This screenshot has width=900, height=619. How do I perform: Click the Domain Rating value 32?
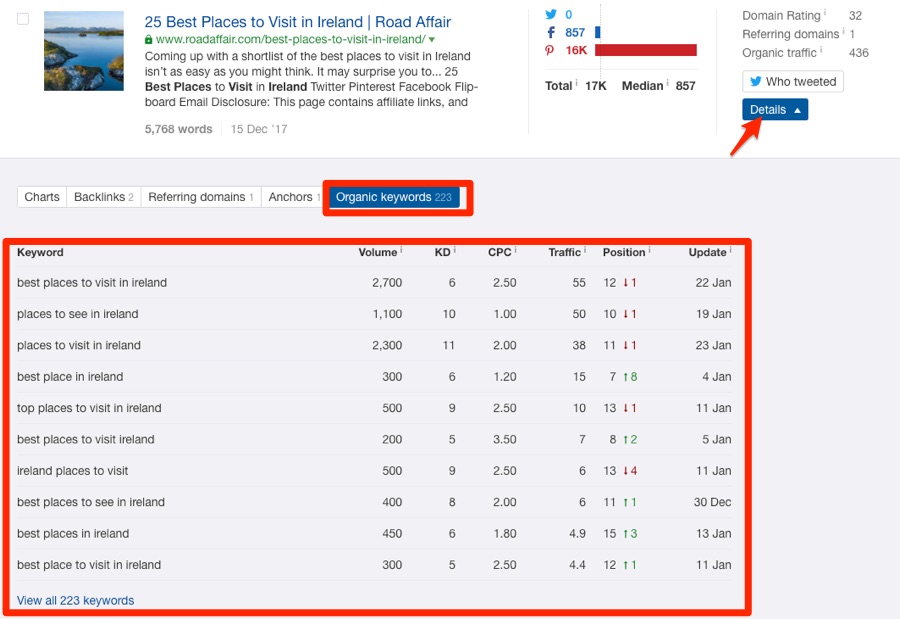pyautogui.click(x=855, y=16)
